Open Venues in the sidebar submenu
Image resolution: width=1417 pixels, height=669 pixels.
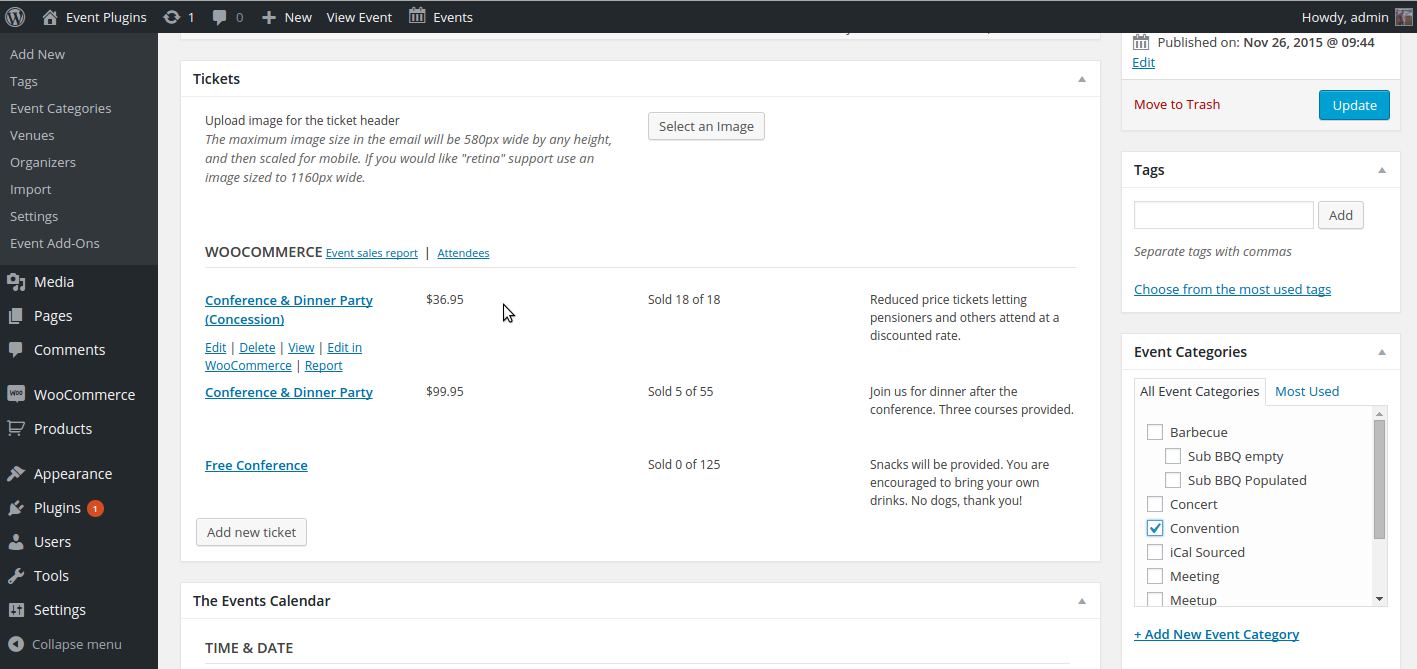pyautogui.click(x=32, y=135)
